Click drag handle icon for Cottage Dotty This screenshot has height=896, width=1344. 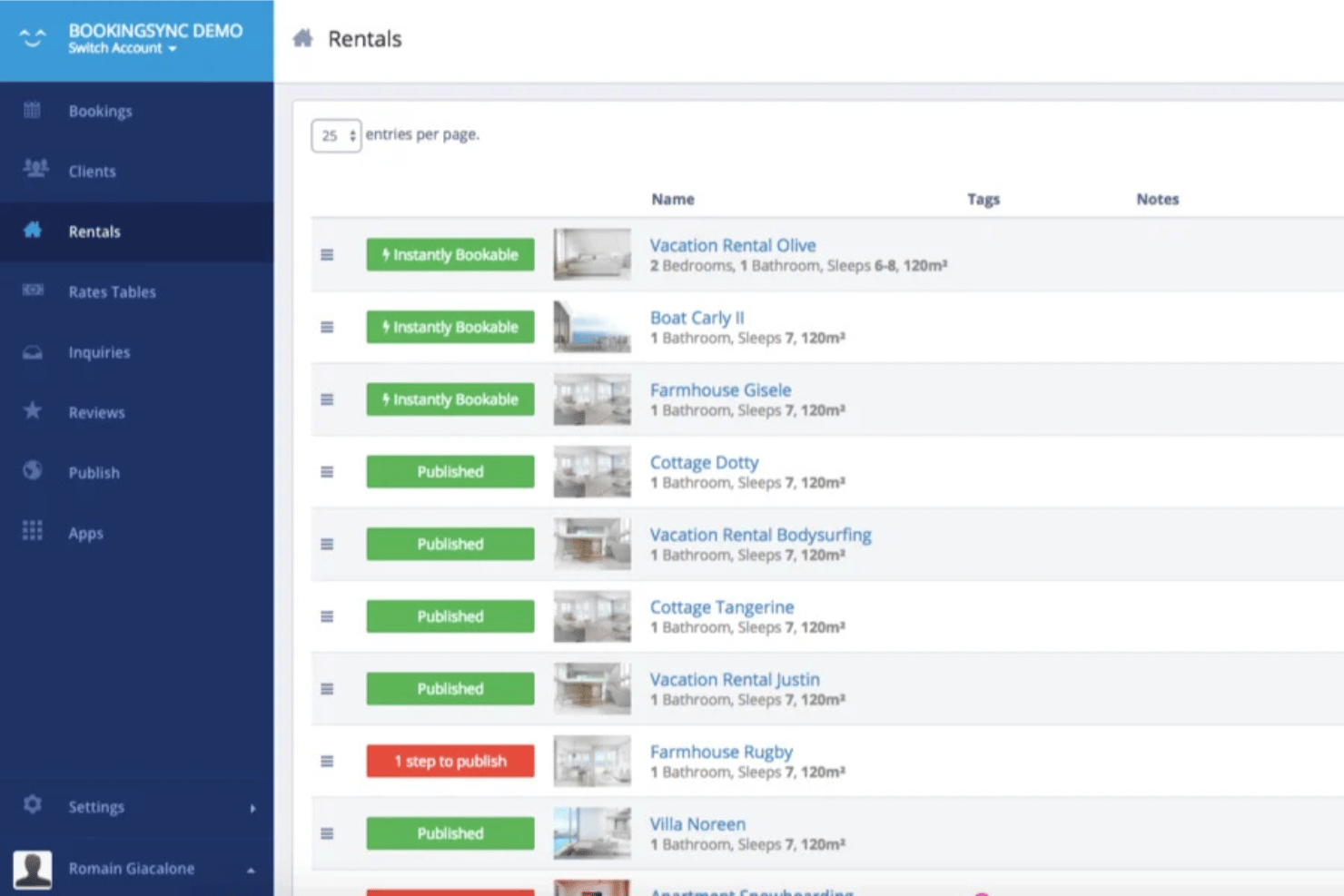(327, 472)
